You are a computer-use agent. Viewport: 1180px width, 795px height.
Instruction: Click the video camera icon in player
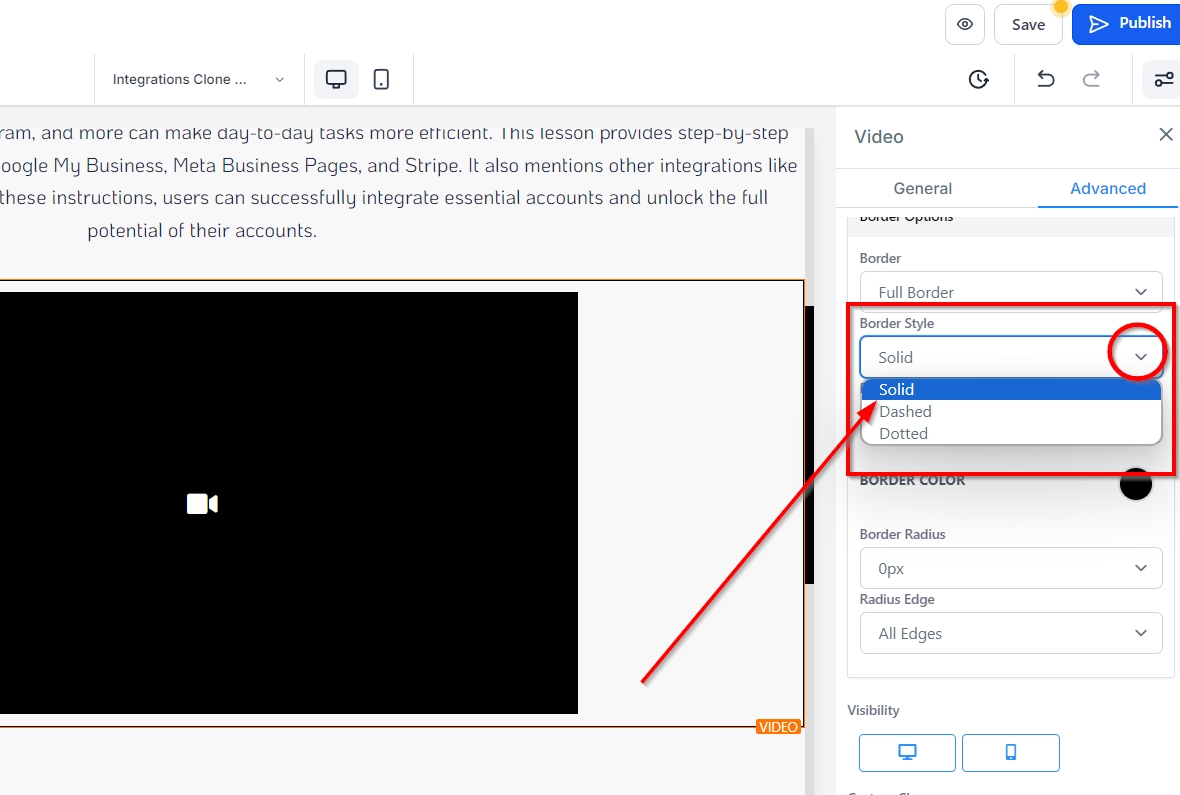point(202,504)
